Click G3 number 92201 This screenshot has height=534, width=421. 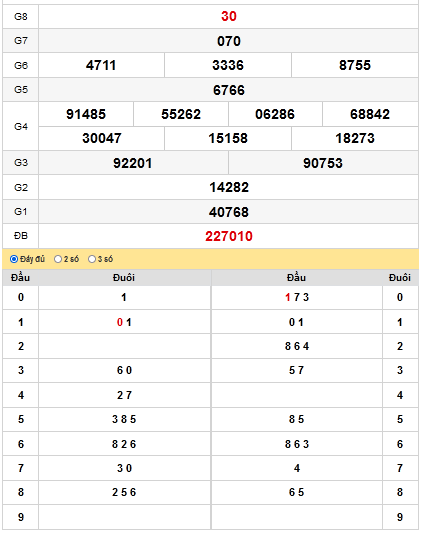(132, 163)
